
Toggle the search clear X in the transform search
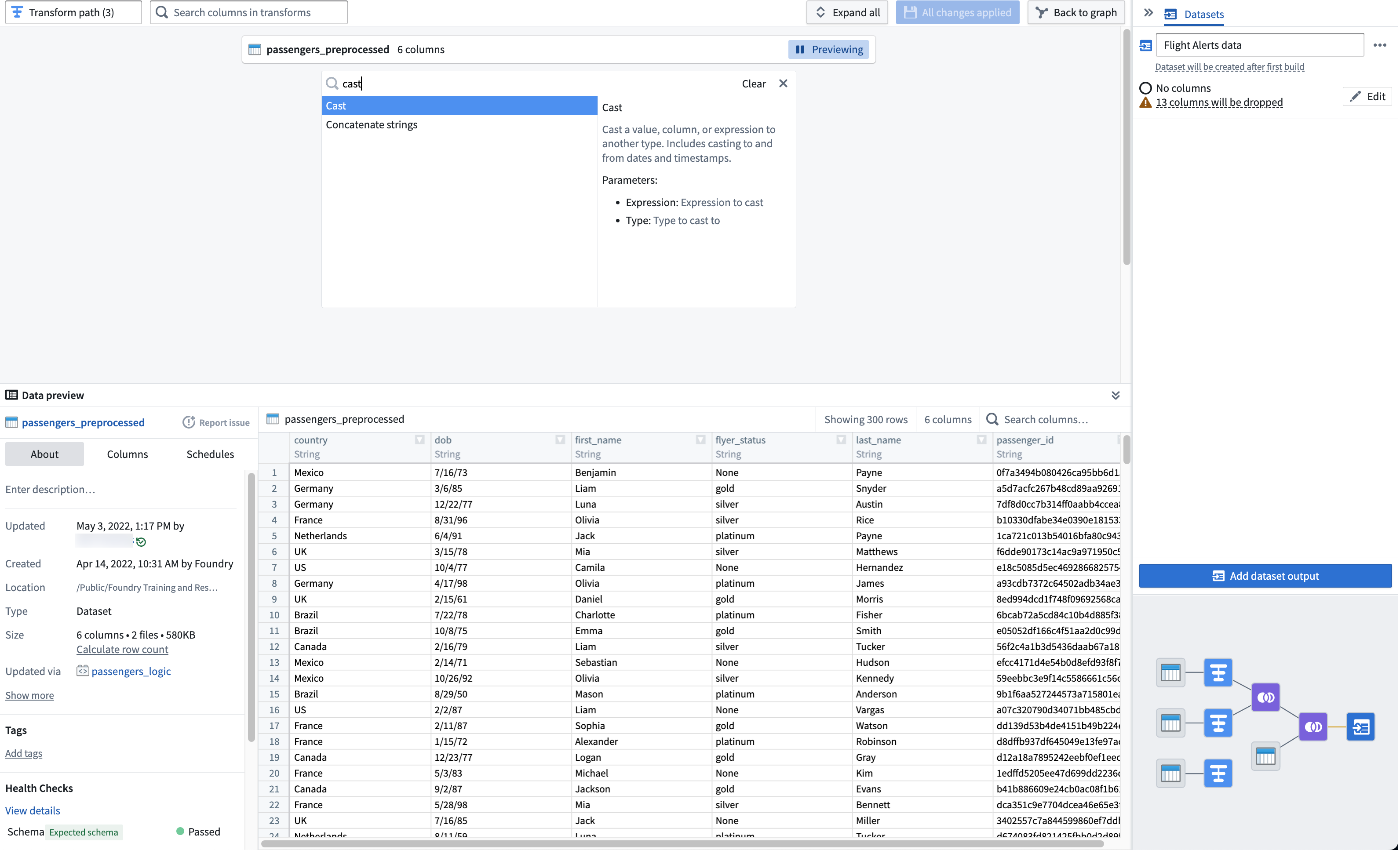pyautogui.click(x=783, y=84)
